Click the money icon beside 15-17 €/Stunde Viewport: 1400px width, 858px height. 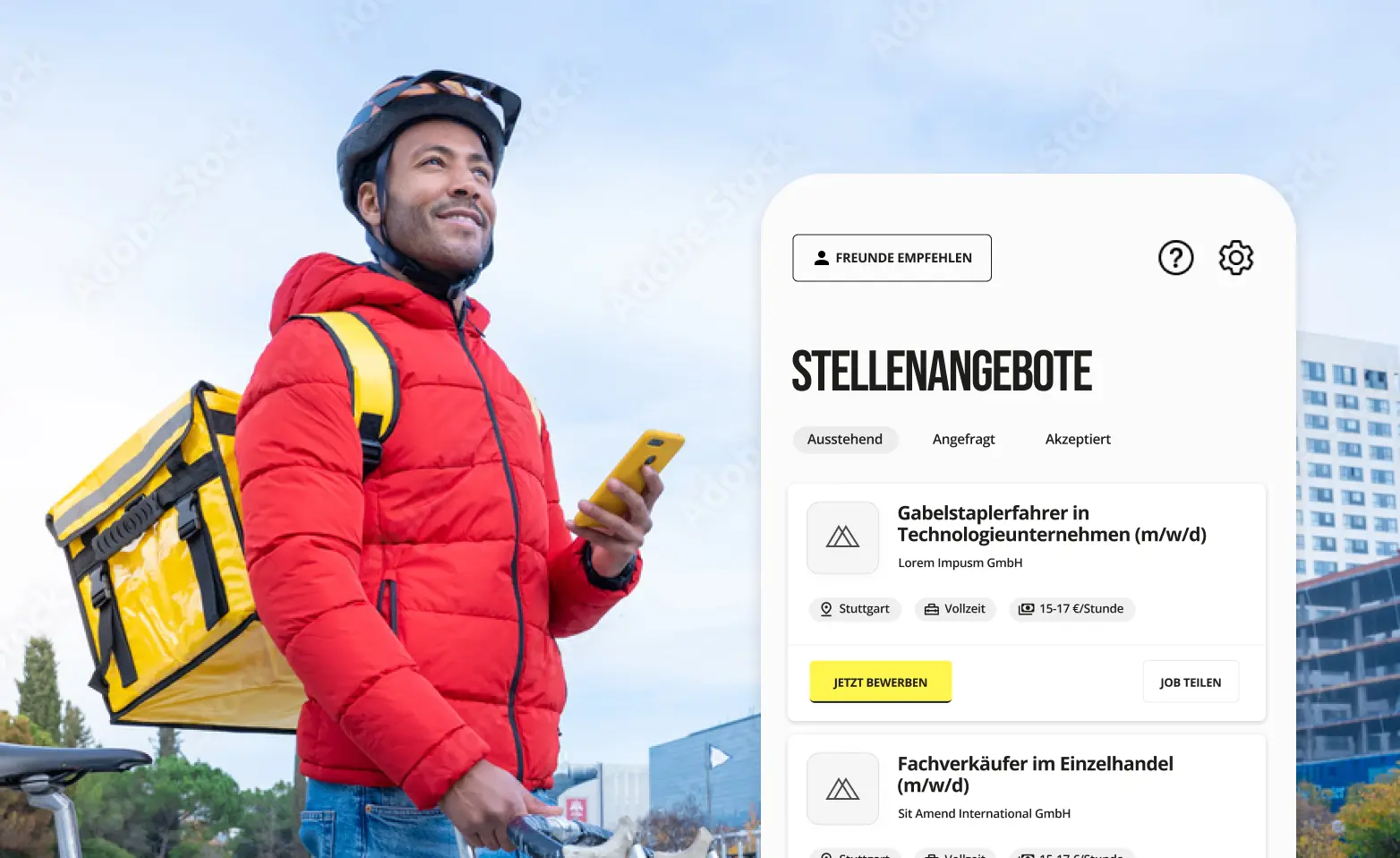[1026, 609]
